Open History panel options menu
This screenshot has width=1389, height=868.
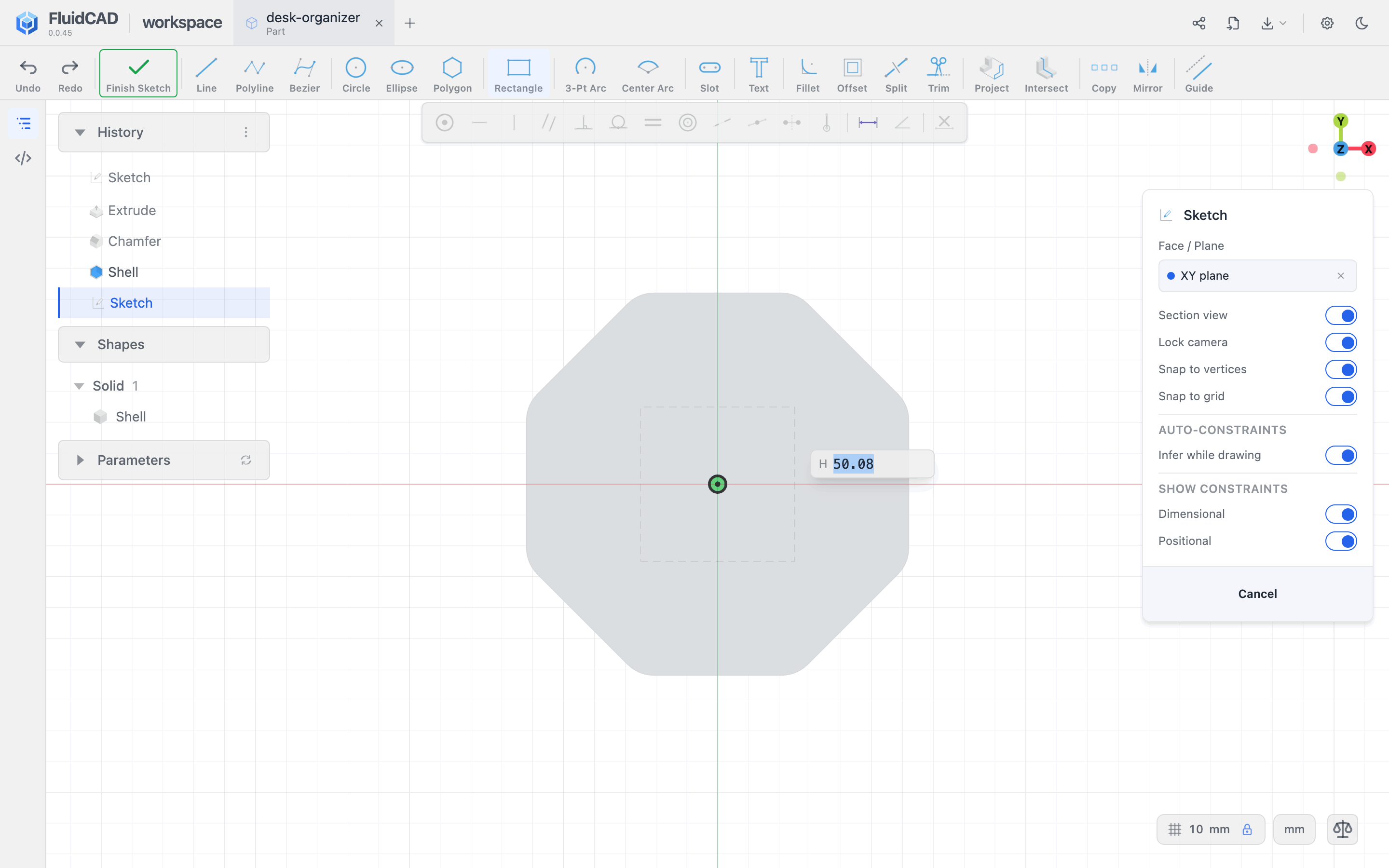[245, 133]
